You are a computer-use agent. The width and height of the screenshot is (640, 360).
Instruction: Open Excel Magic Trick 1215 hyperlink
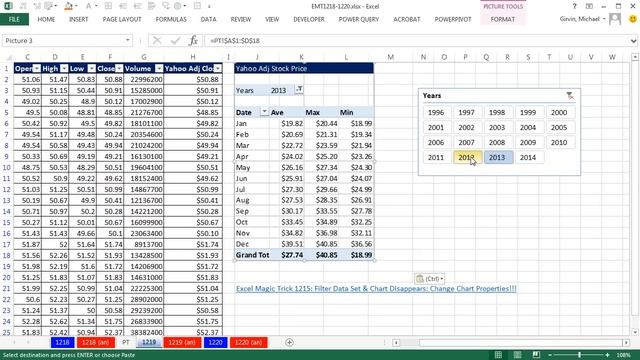click(x=376, y=289)
